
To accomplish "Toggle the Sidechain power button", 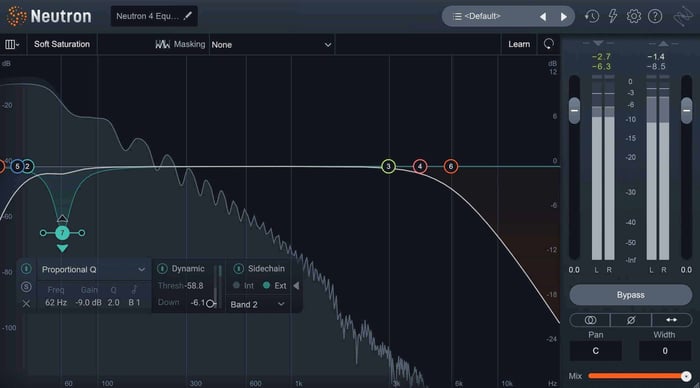I will [x=239, y=268].
